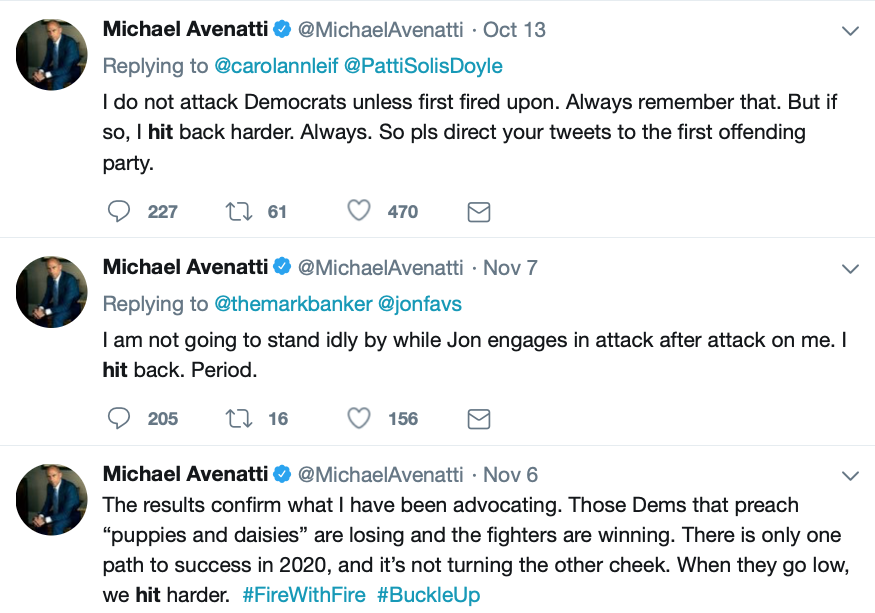
Task: Like the Oct 13 tweet
Action: click(359, 211)
